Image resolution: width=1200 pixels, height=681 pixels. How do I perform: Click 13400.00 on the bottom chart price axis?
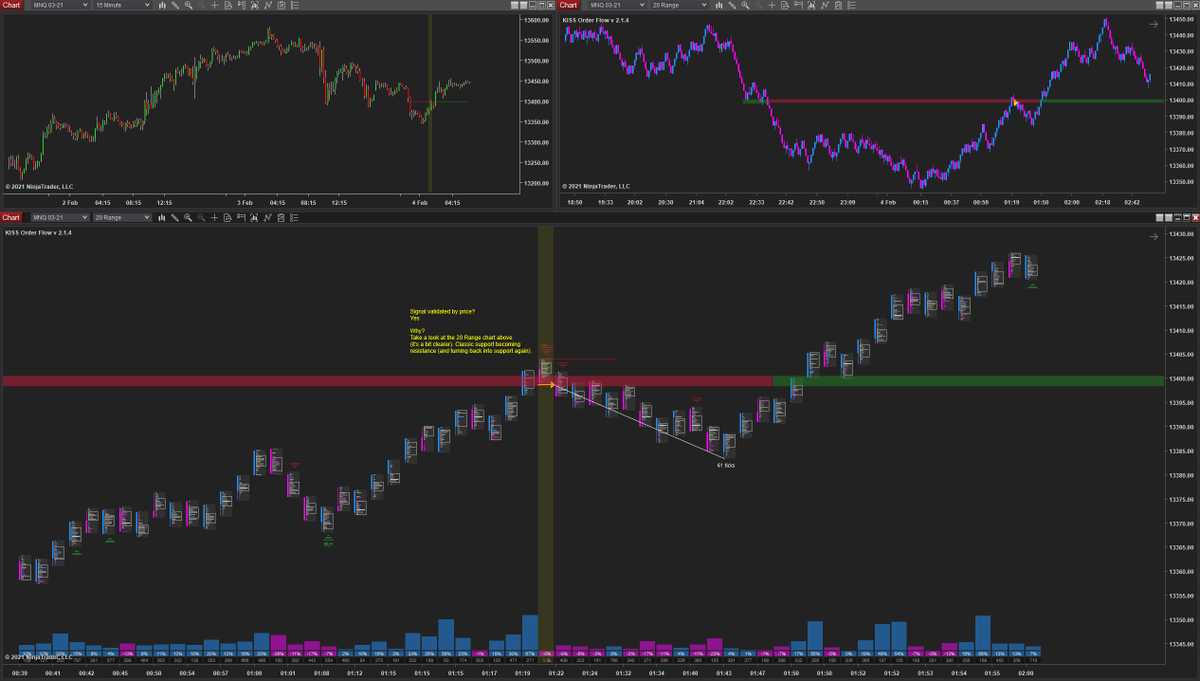(x=1182, y=379)
